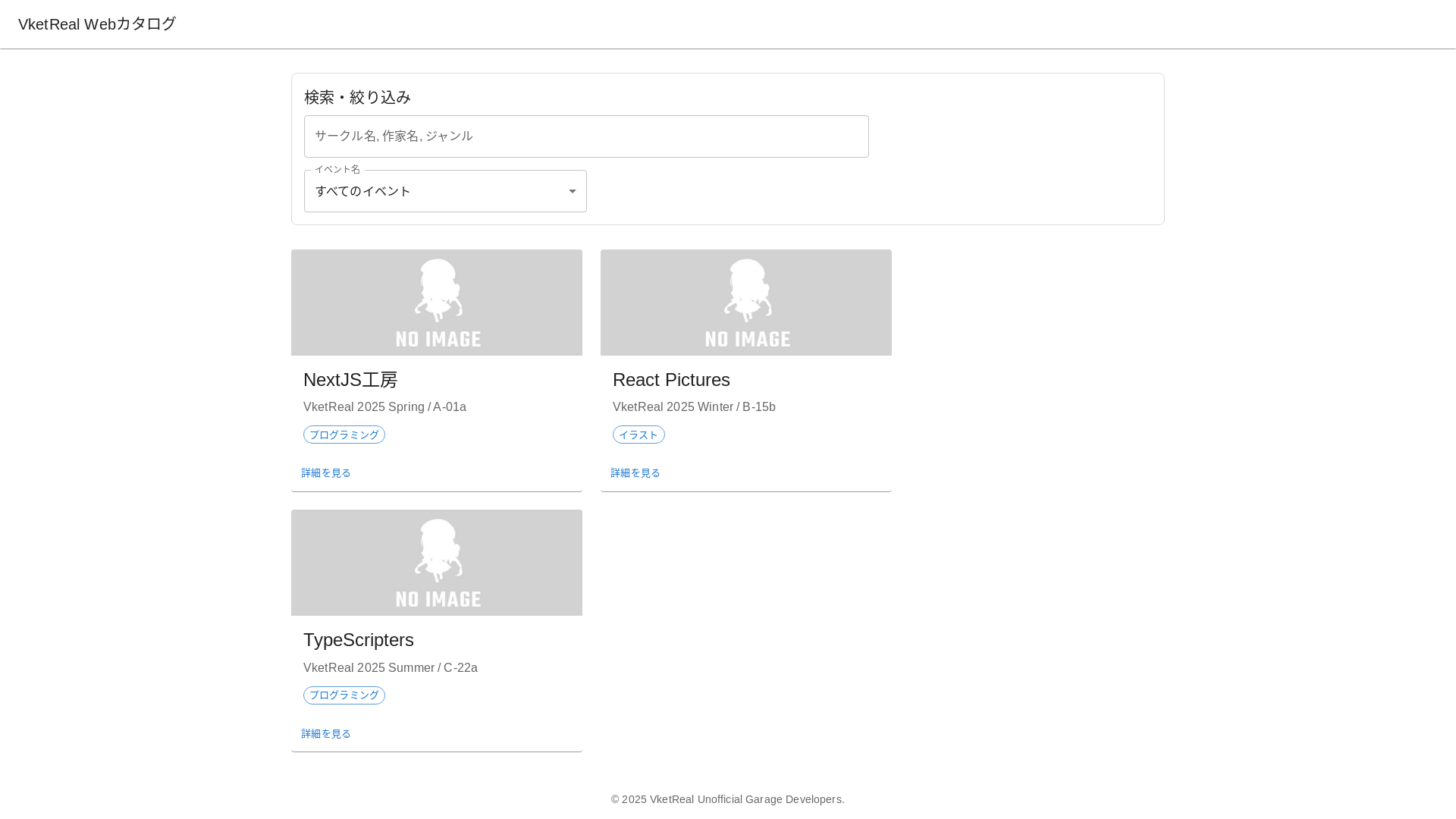Click the footer copyright text
Screen dimensions: 1456x819
(728, 799)
